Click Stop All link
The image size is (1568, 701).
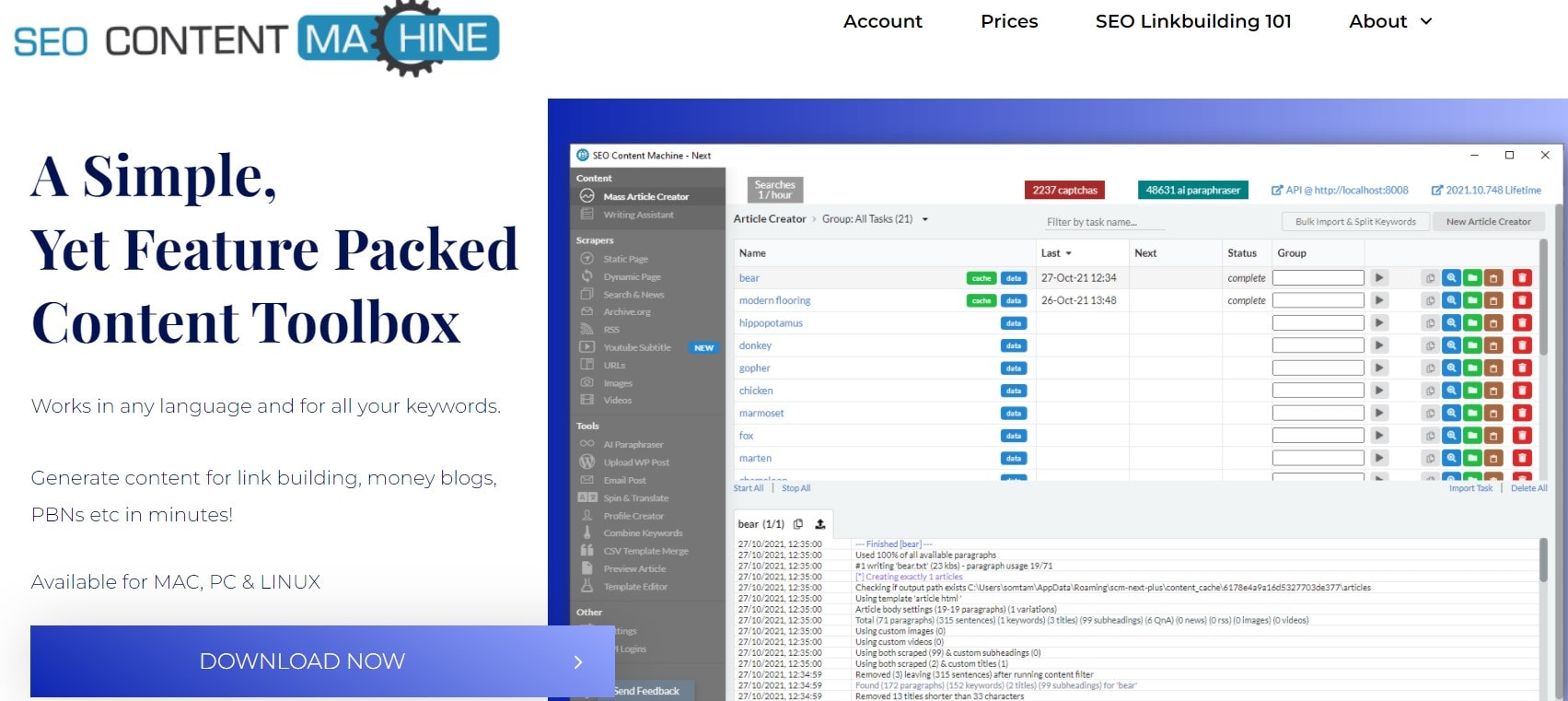pos(796,488)
